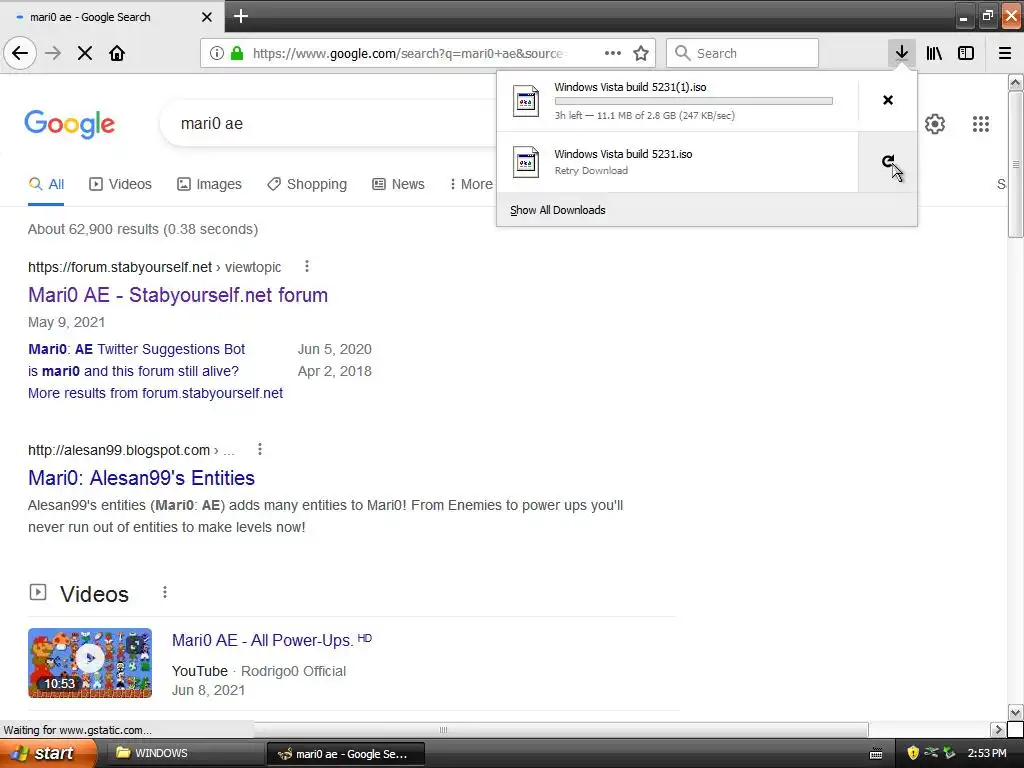Open the Windows start button
Image resolution: width=1024 pixels, height=768 pixels.
pos(48,753)
